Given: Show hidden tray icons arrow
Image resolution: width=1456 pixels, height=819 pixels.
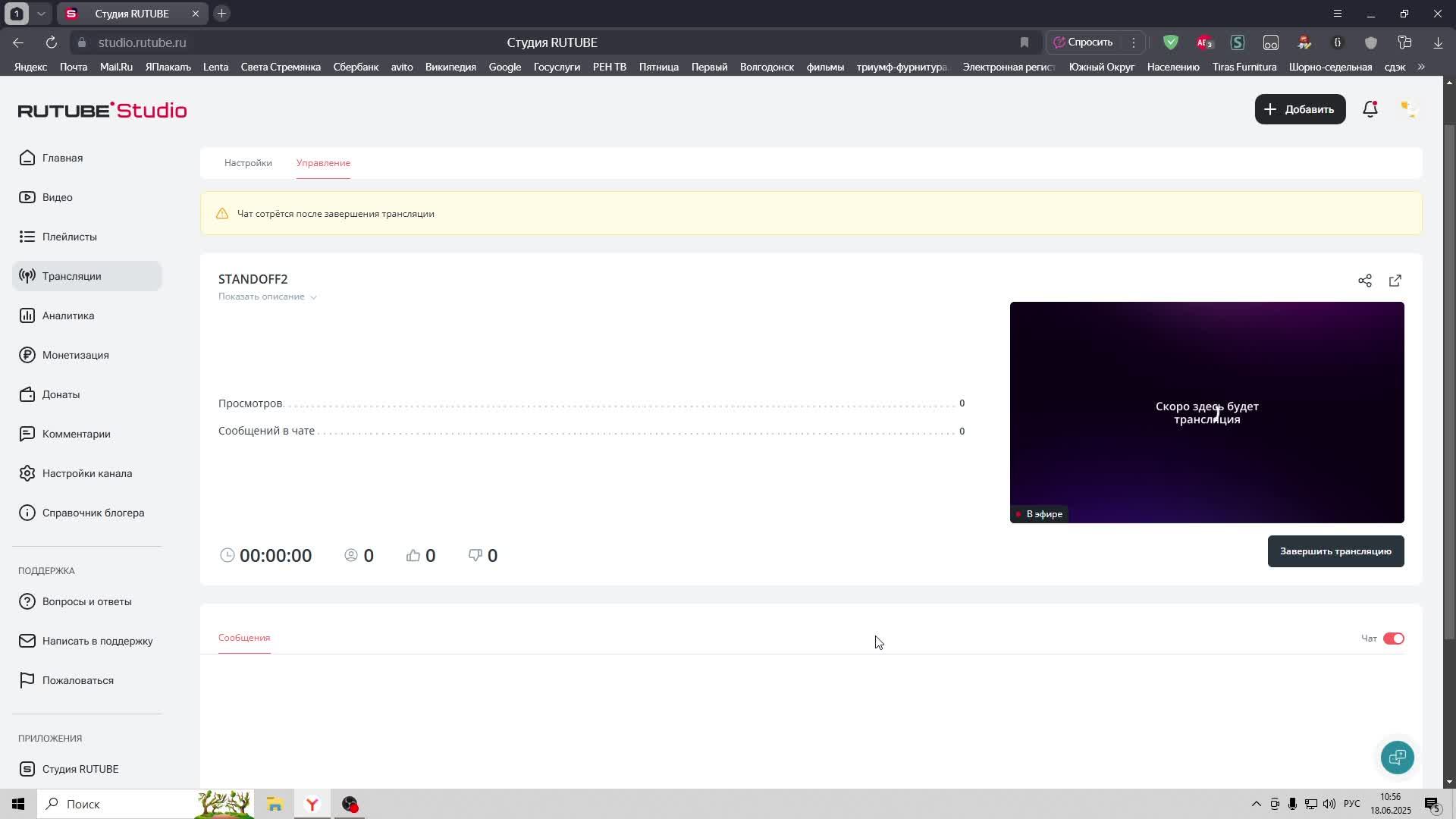Looking at the screenshot, I should coord(1256,804).
